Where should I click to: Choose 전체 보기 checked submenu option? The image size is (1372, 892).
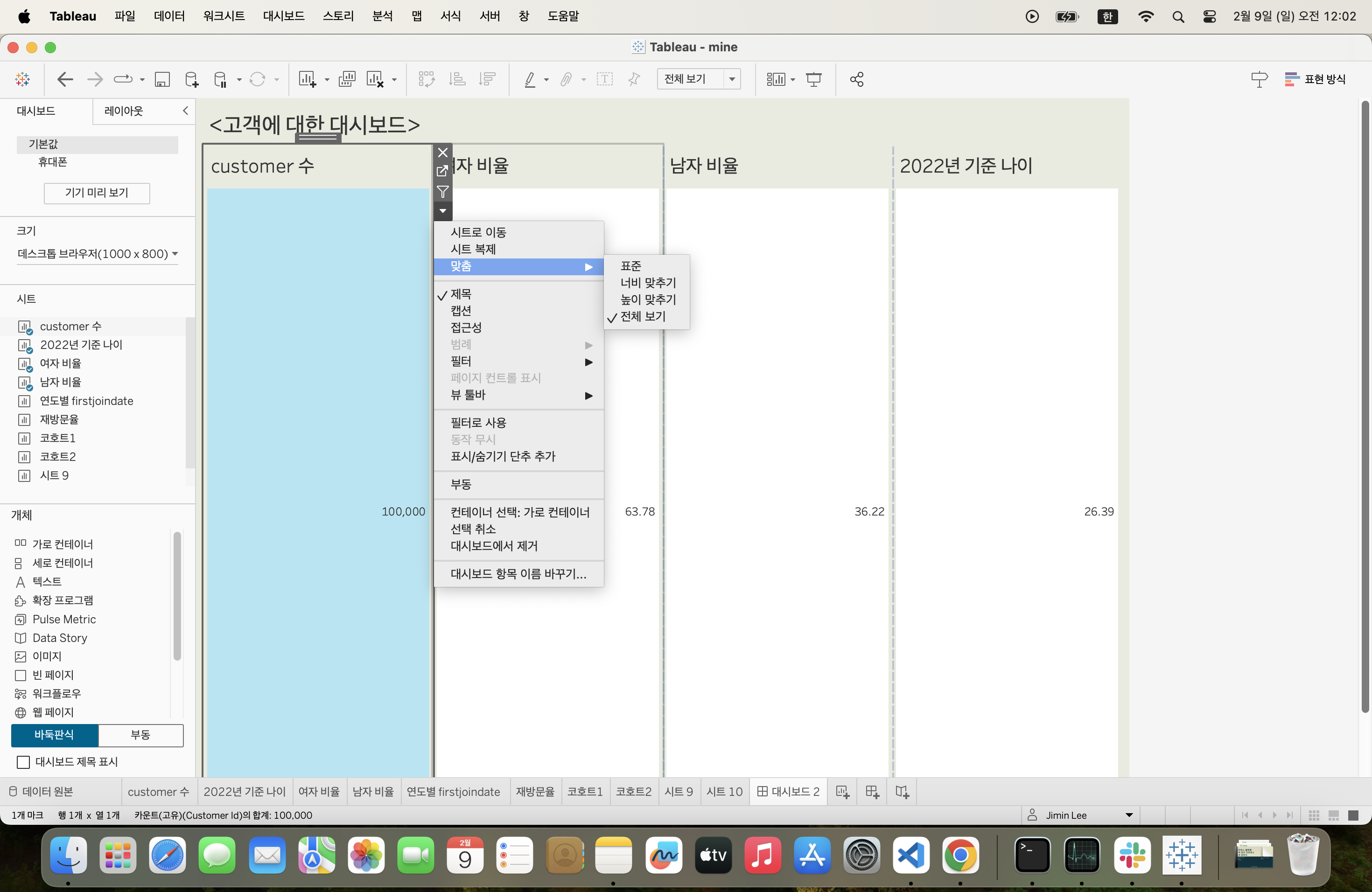(647, 316)
